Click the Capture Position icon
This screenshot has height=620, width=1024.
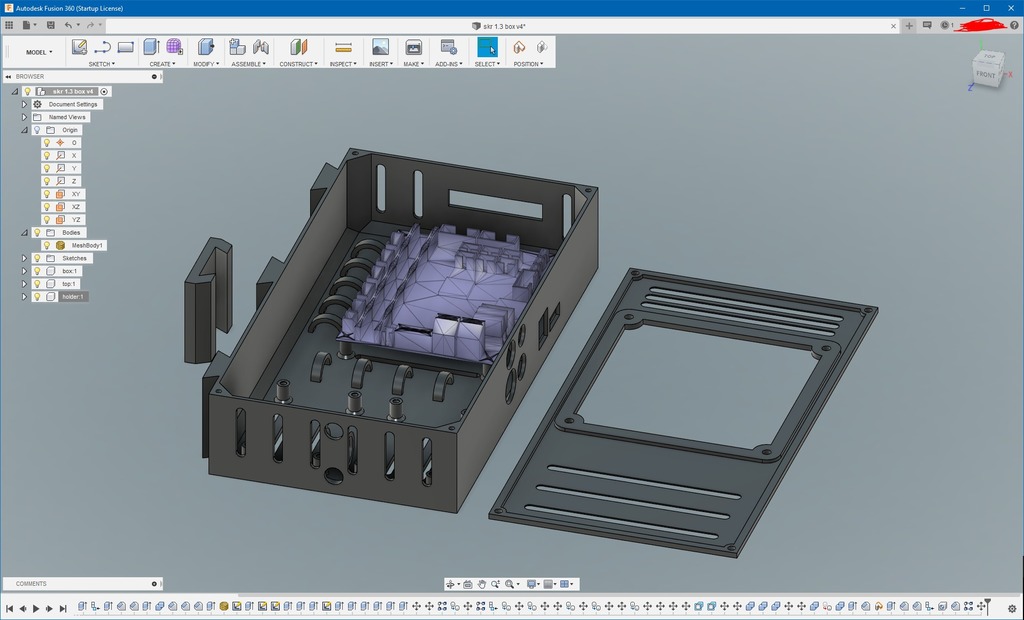519,47
